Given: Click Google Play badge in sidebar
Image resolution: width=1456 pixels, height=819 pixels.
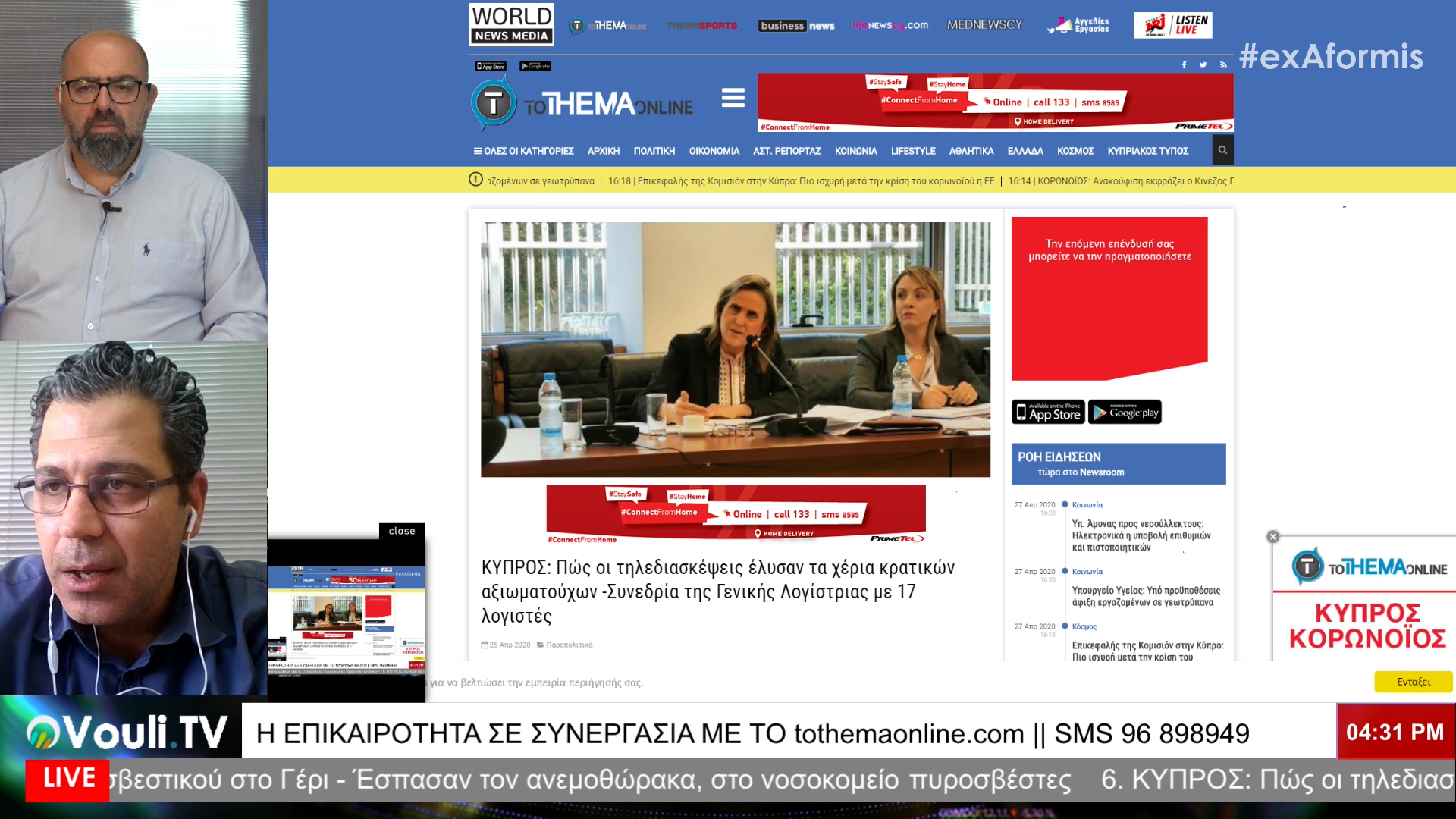Looking at the screenshot, I should click(1125, 412).
